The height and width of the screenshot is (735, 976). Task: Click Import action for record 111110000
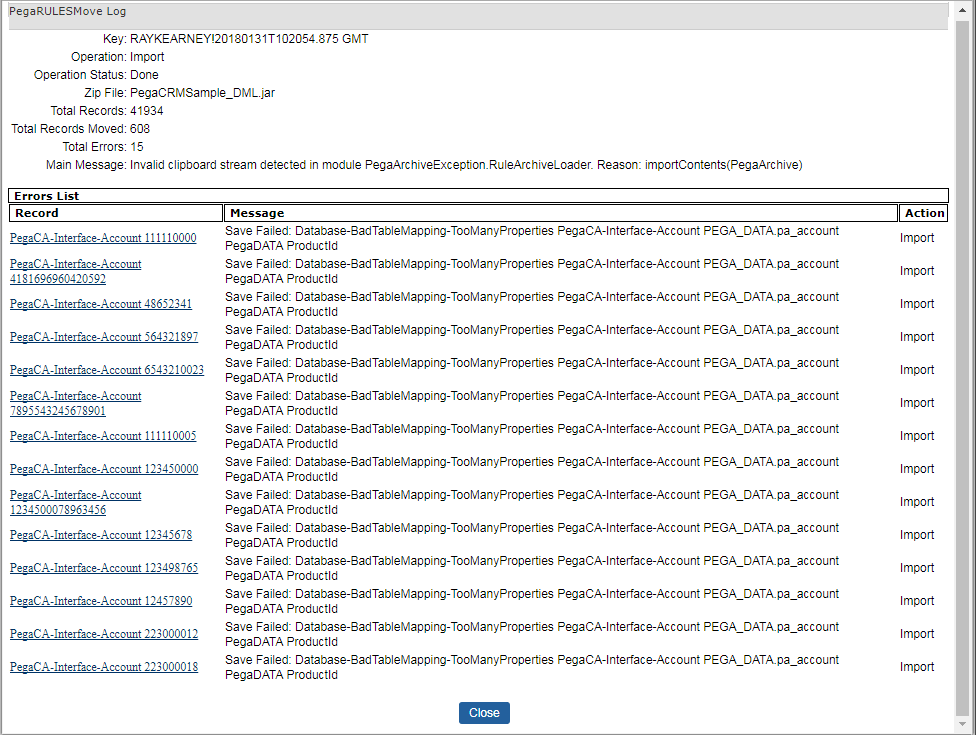click(917, 238)
